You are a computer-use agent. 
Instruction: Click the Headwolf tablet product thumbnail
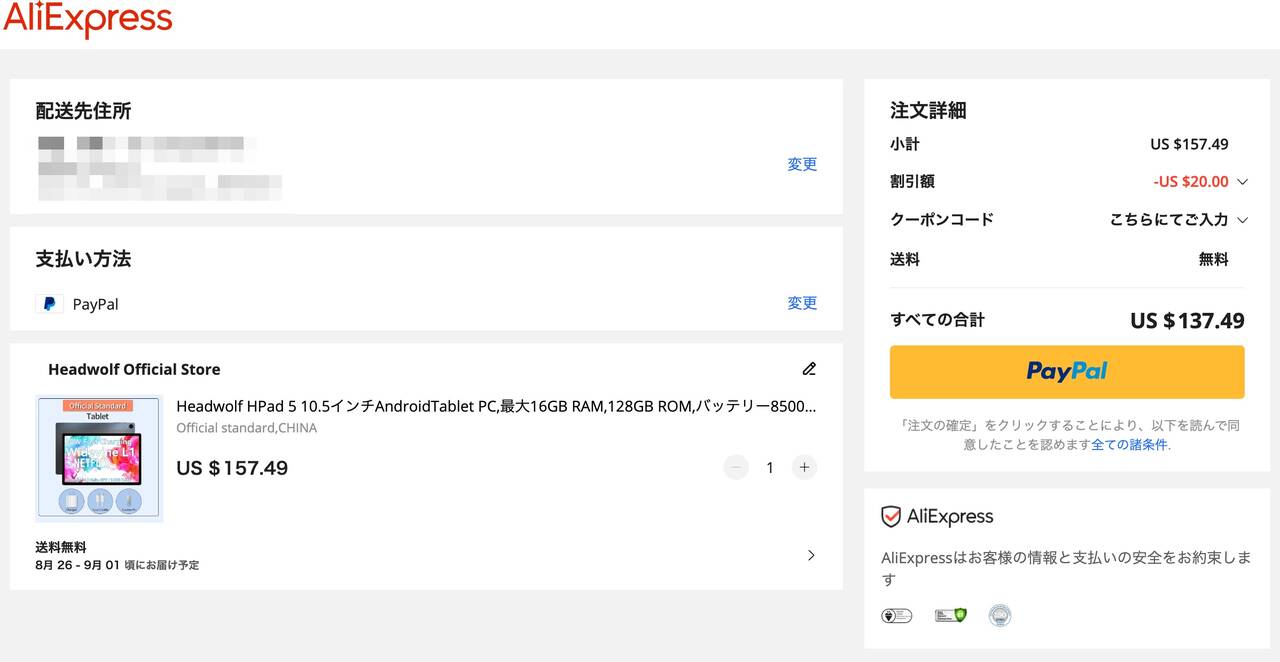pos(99,459)
